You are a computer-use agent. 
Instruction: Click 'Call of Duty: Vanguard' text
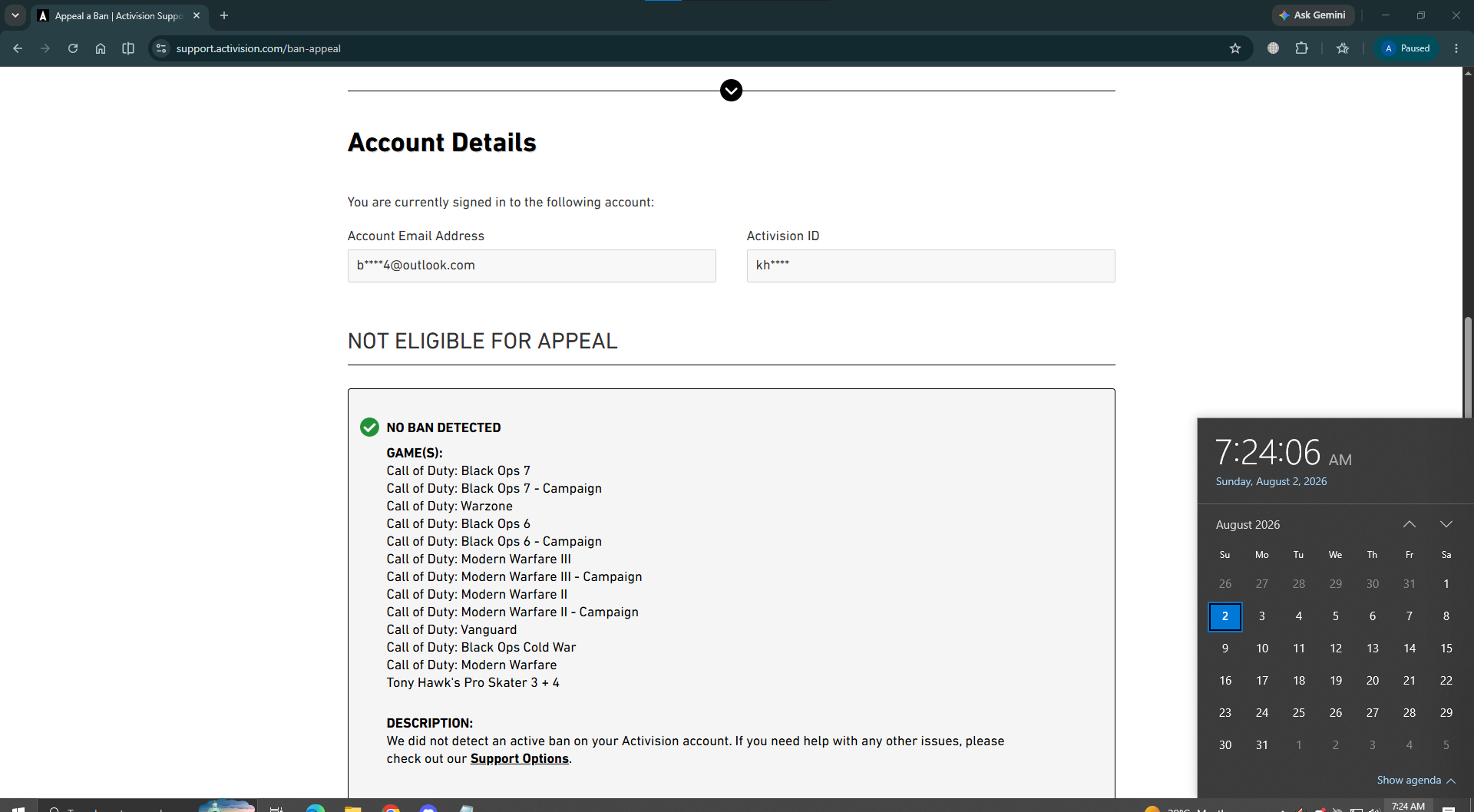[451, 629]
